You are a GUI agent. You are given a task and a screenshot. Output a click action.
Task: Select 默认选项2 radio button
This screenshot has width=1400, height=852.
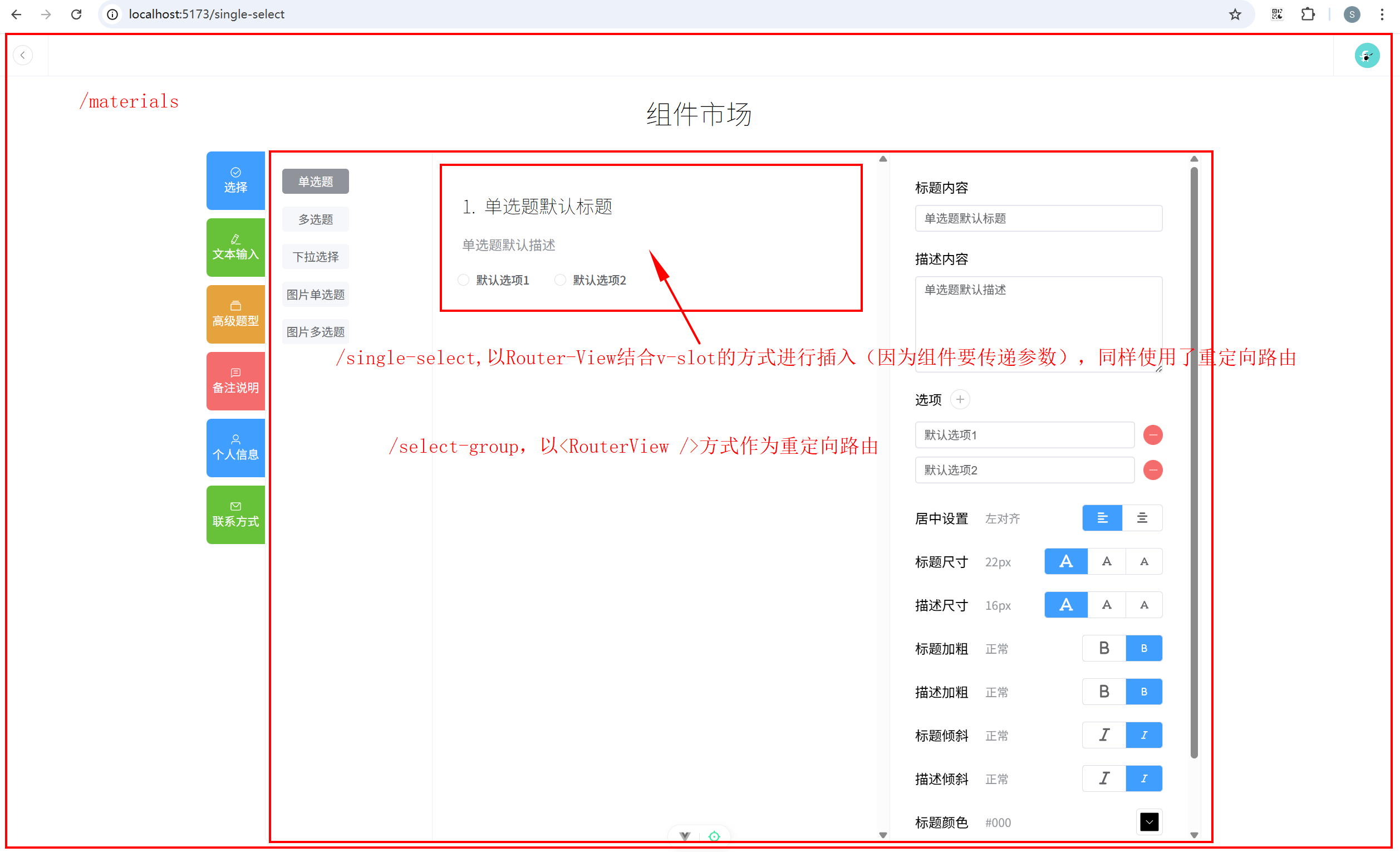(560, 280)
